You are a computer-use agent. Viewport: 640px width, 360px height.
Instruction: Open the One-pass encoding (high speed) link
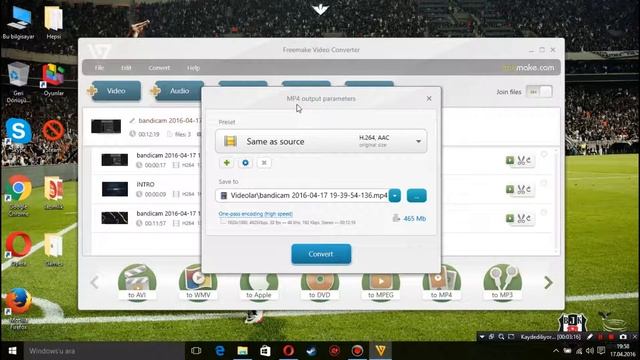(256, 213)
